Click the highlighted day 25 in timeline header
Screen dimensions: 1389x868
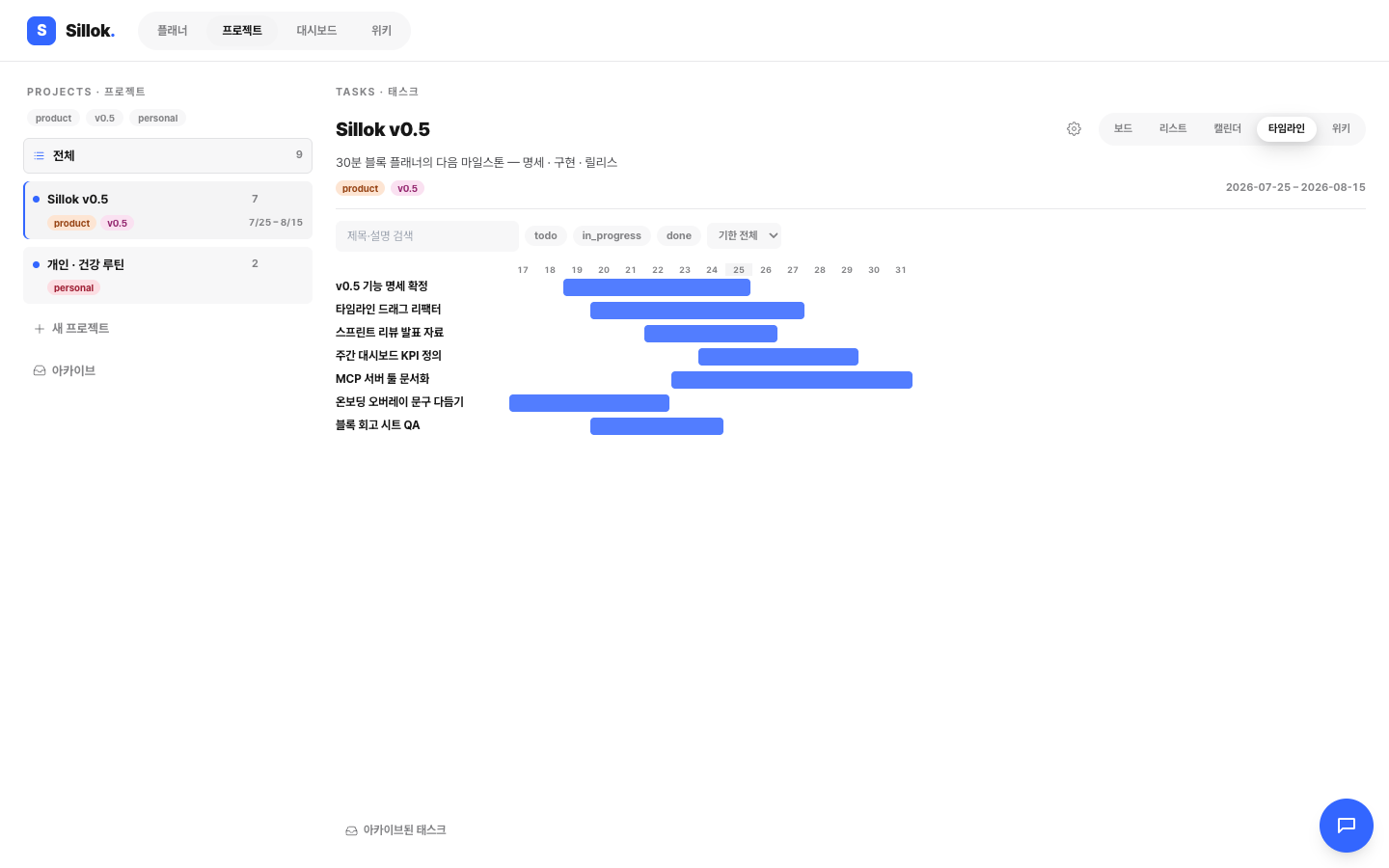(739, 270)
